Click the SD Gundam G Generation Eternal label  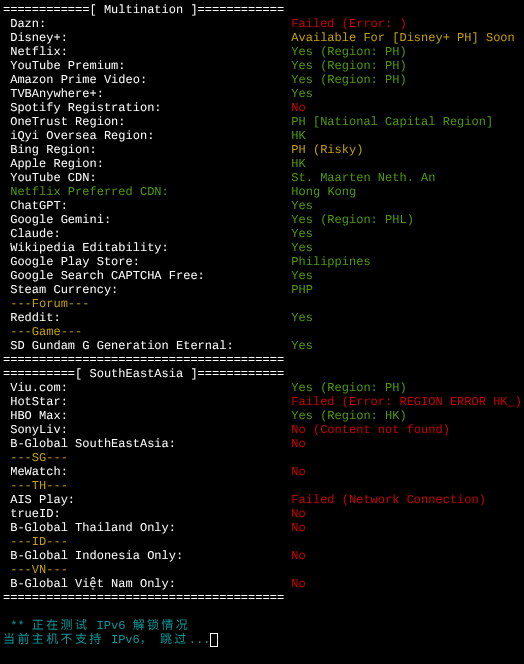[x=122, y=346]
